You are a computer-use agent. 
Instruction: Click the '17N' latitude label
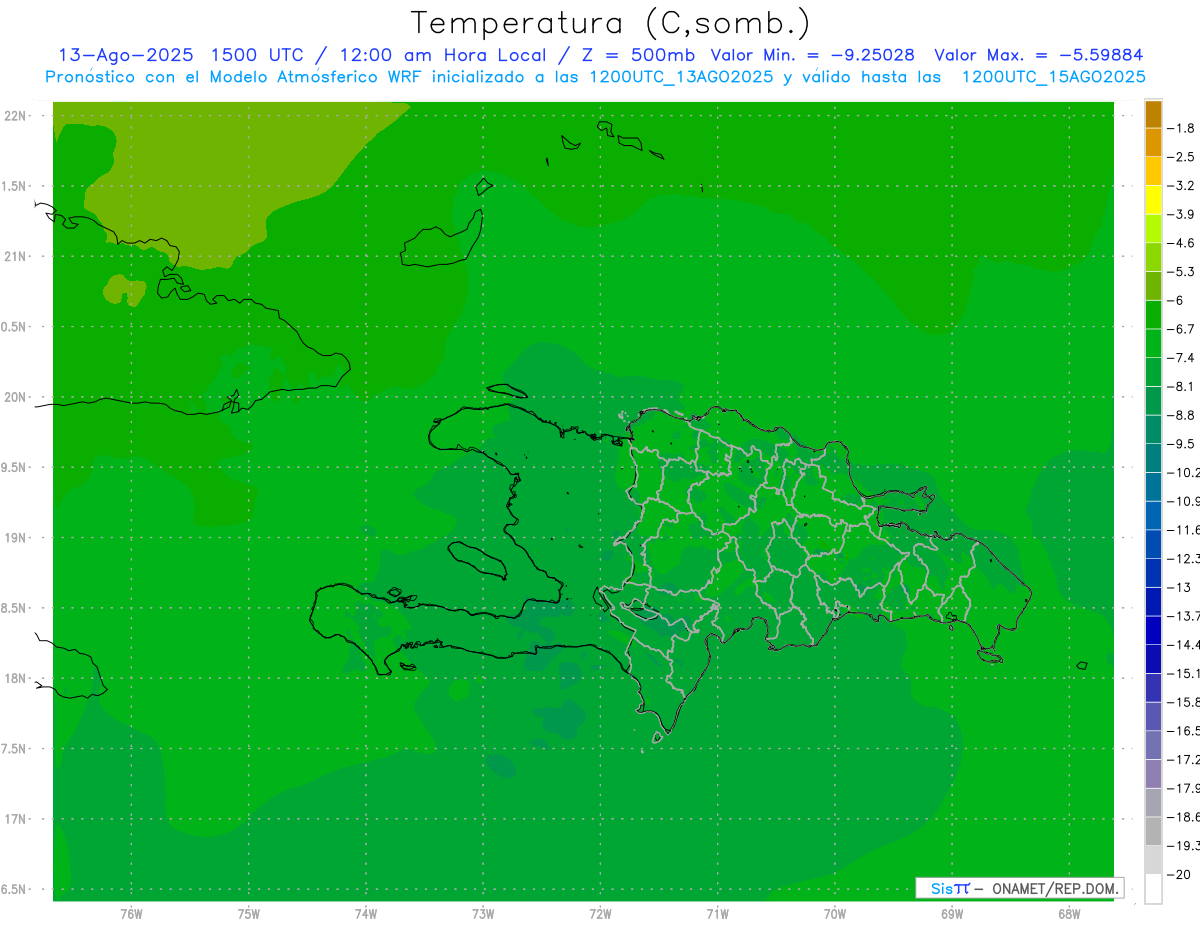16,819
